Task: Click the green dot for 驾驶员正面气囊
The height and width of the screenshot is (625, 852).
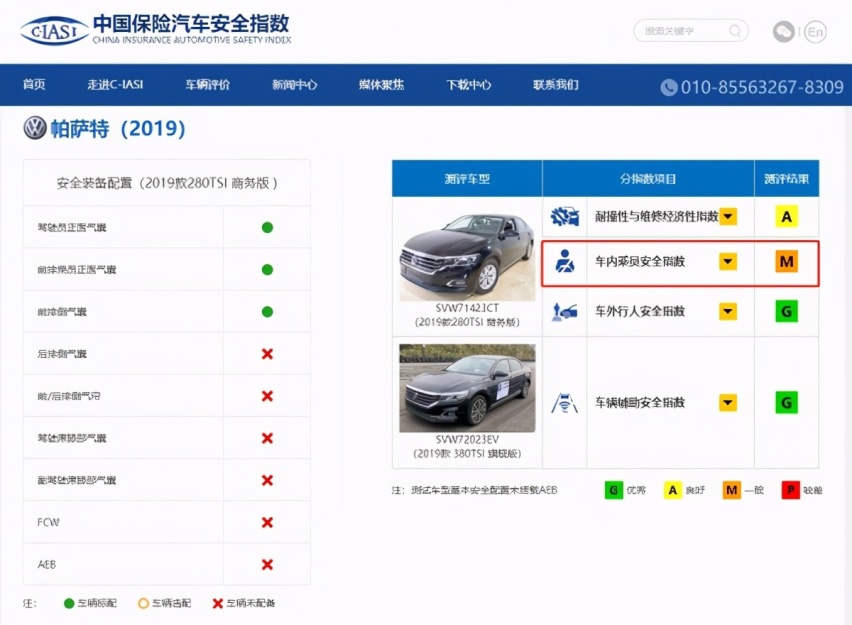Action: tap(267, 228)
